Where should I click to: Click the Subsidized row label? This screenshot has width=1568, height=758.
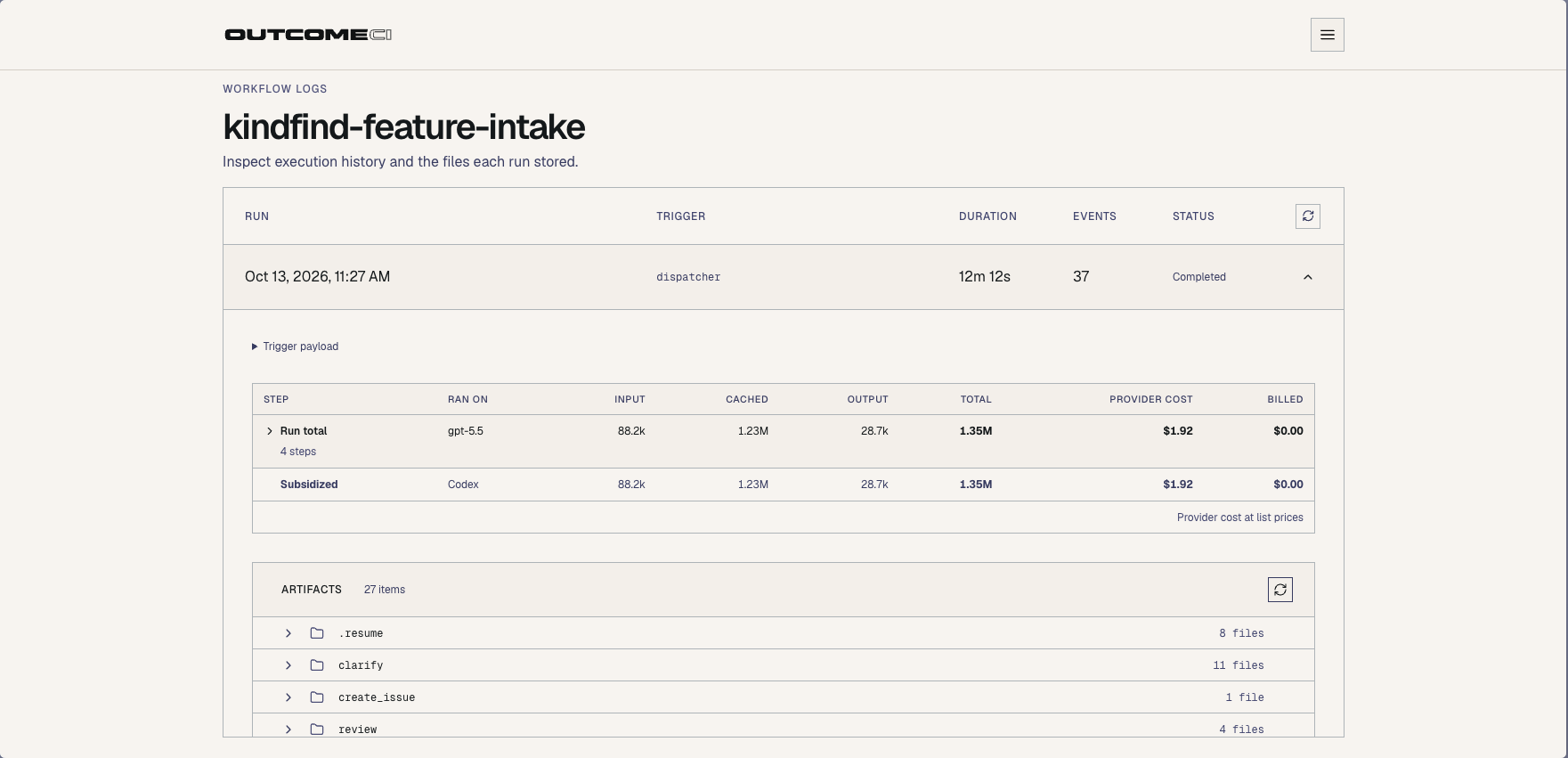[x=309, y=485]
